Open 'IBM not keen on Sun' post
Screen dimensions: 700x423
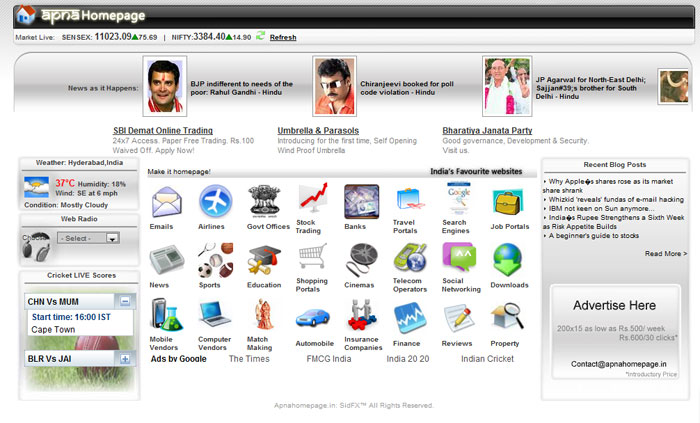click(x=601, y=208)
